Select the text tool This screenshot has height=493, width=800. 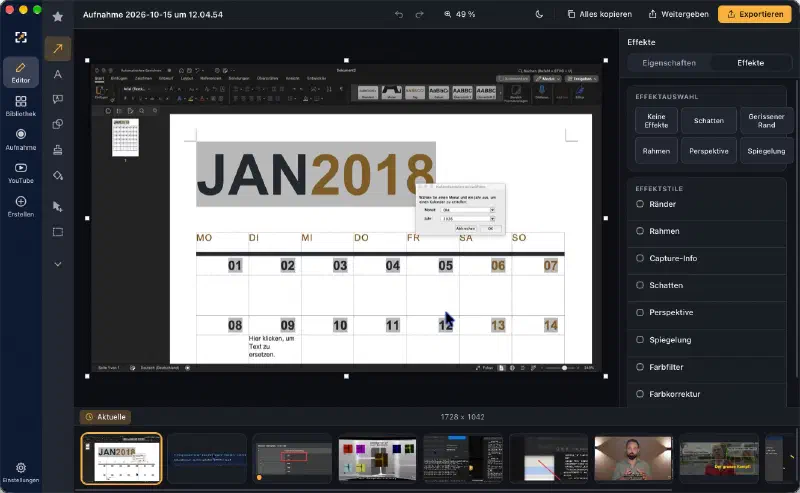[x=58, y=75]
